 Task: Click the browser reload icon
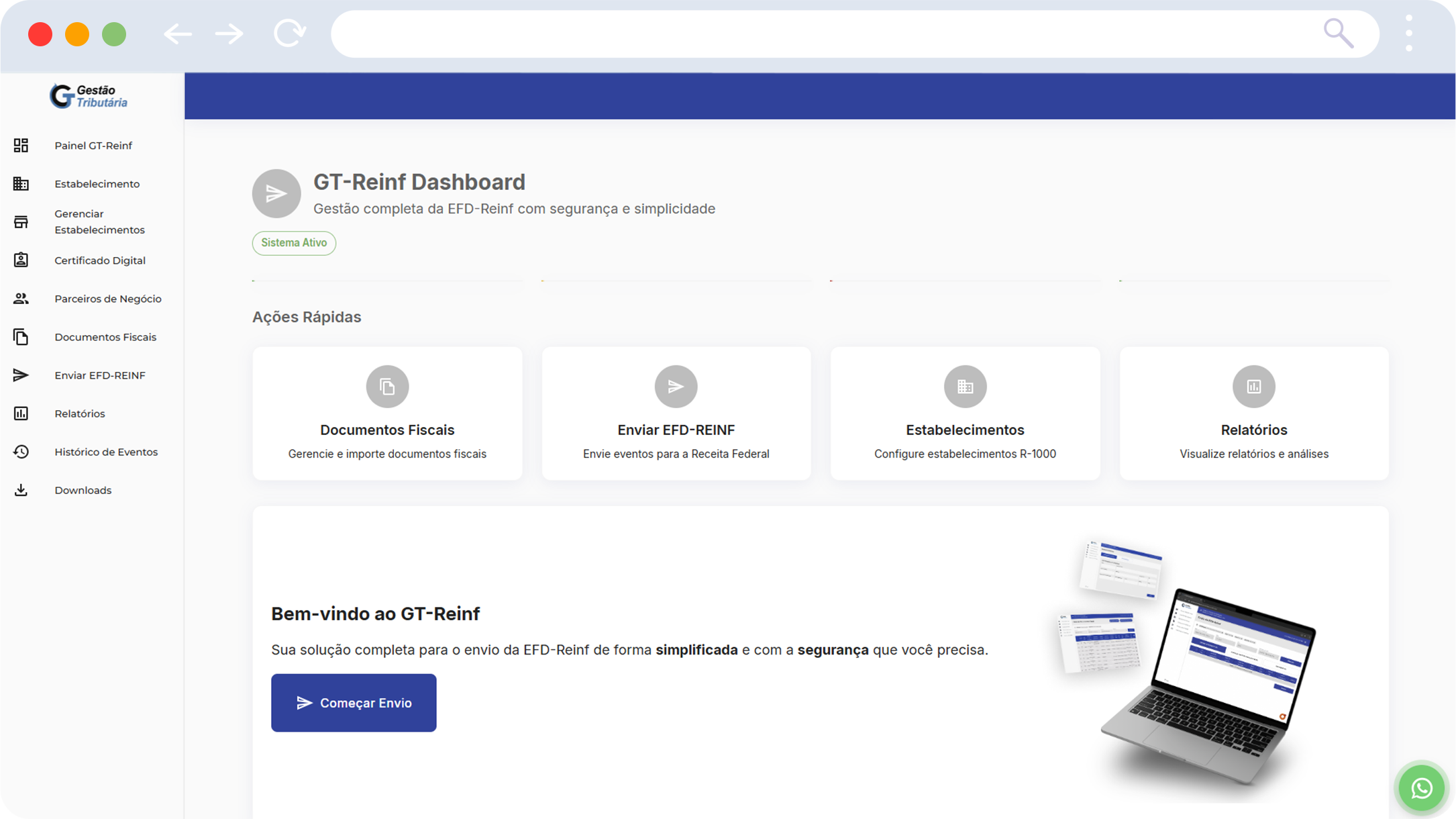[290, 34]
